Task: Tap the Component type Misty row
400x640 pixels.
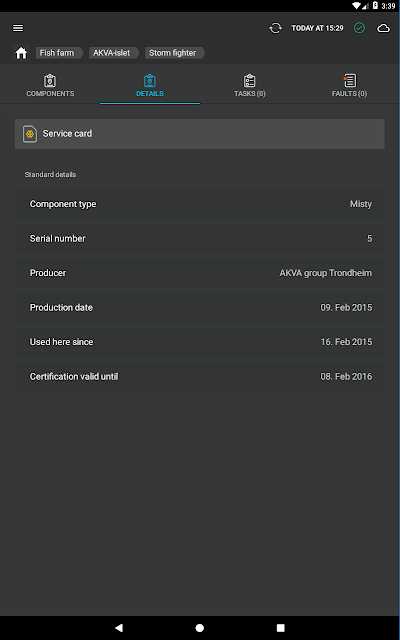Action: pos(200,204)
